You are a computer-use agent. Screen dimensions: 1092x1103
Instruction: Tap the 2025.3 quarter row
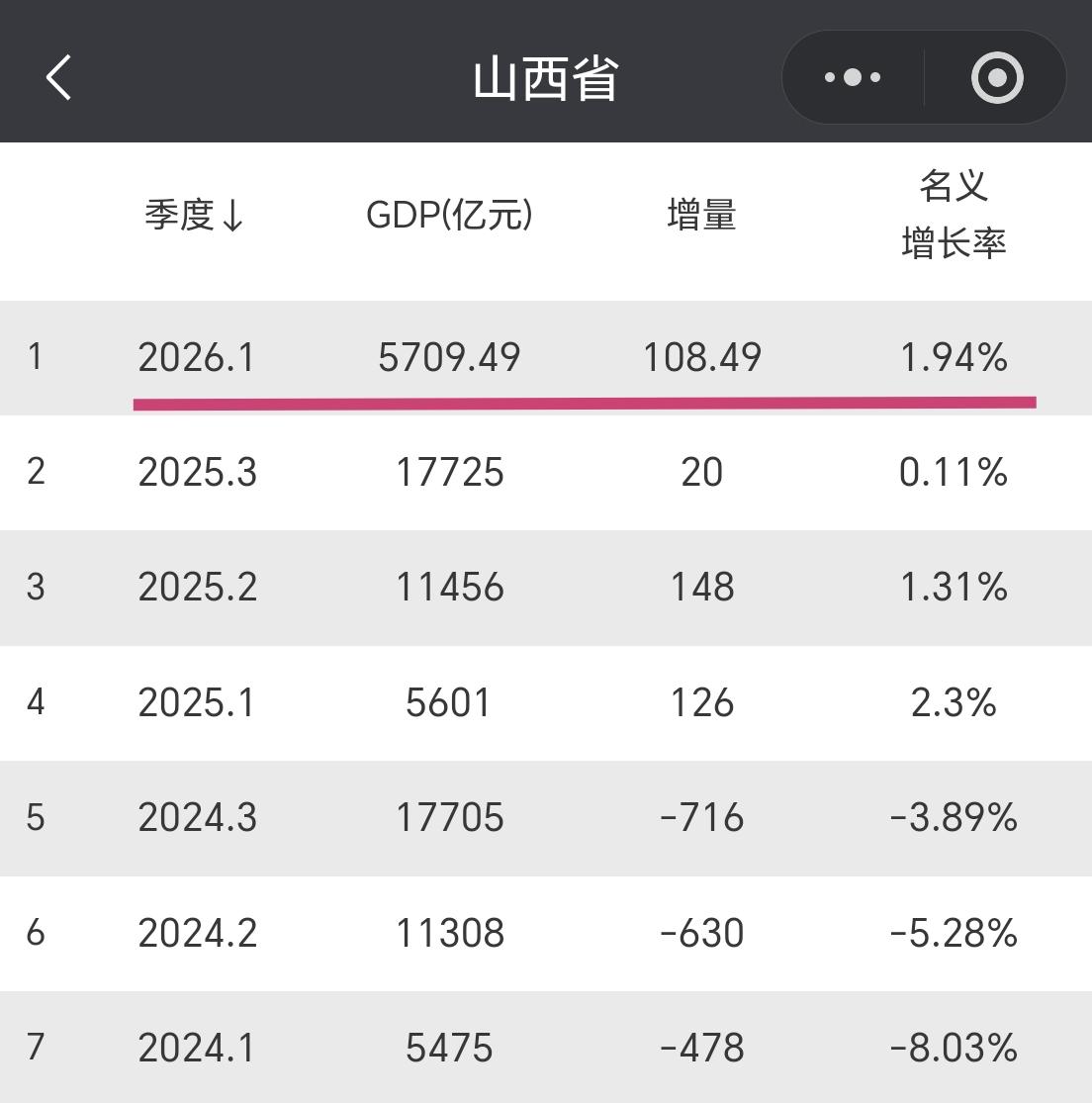[546, 473]
